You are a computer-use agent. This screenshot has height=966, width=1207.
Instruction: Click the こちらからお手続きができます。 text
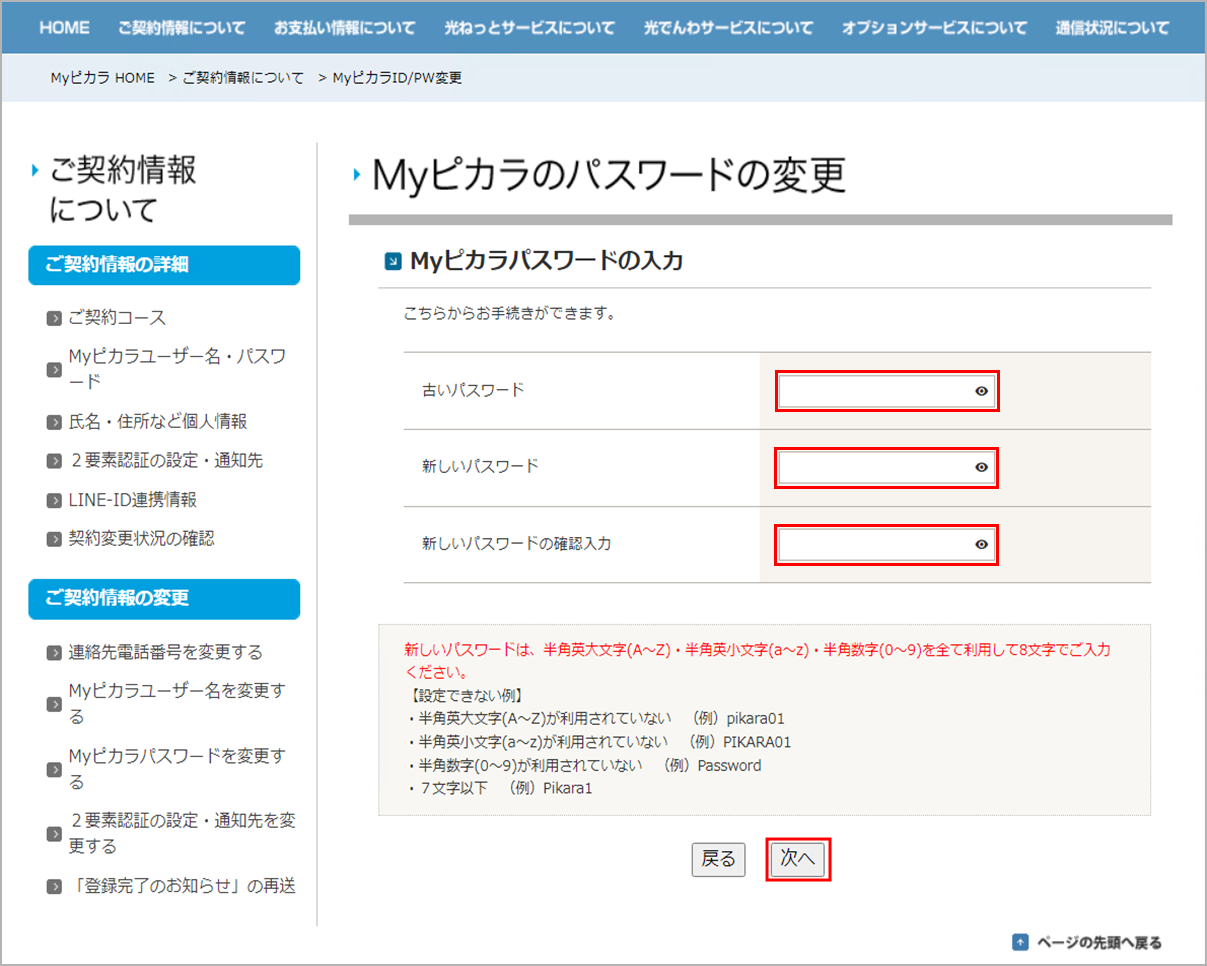click(509, 314)
